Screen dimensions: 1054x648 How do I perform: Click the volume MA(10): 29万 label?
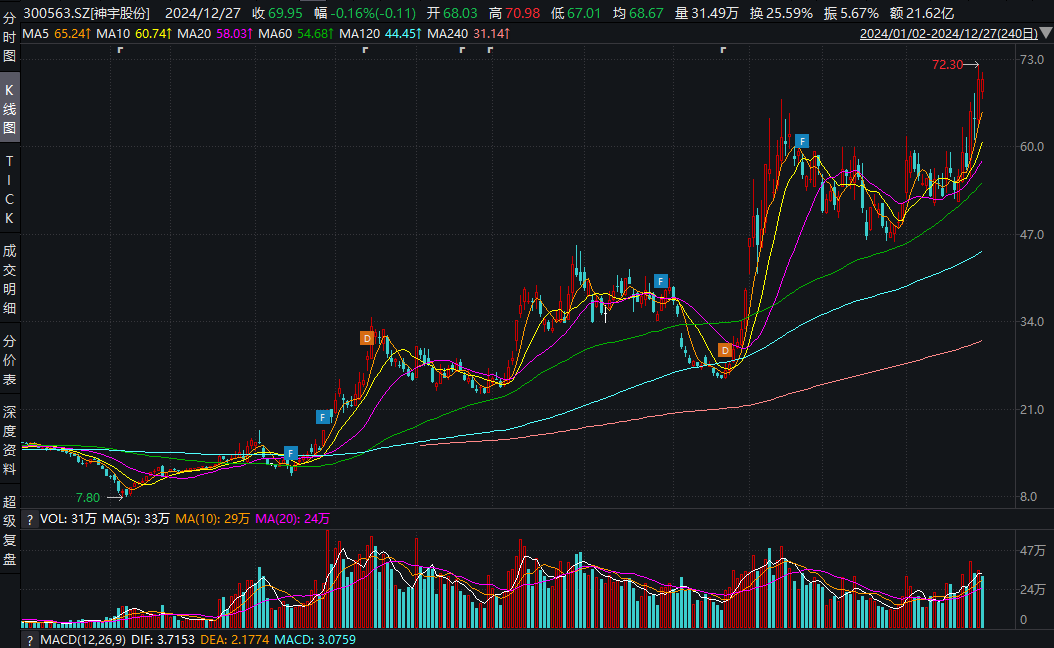click(212, 519)
